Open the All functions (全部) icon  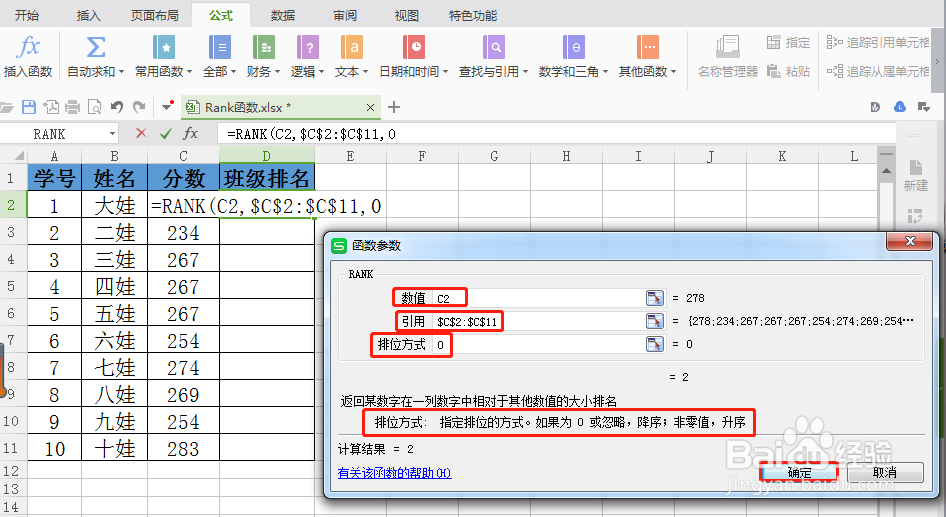pos(220,47)
